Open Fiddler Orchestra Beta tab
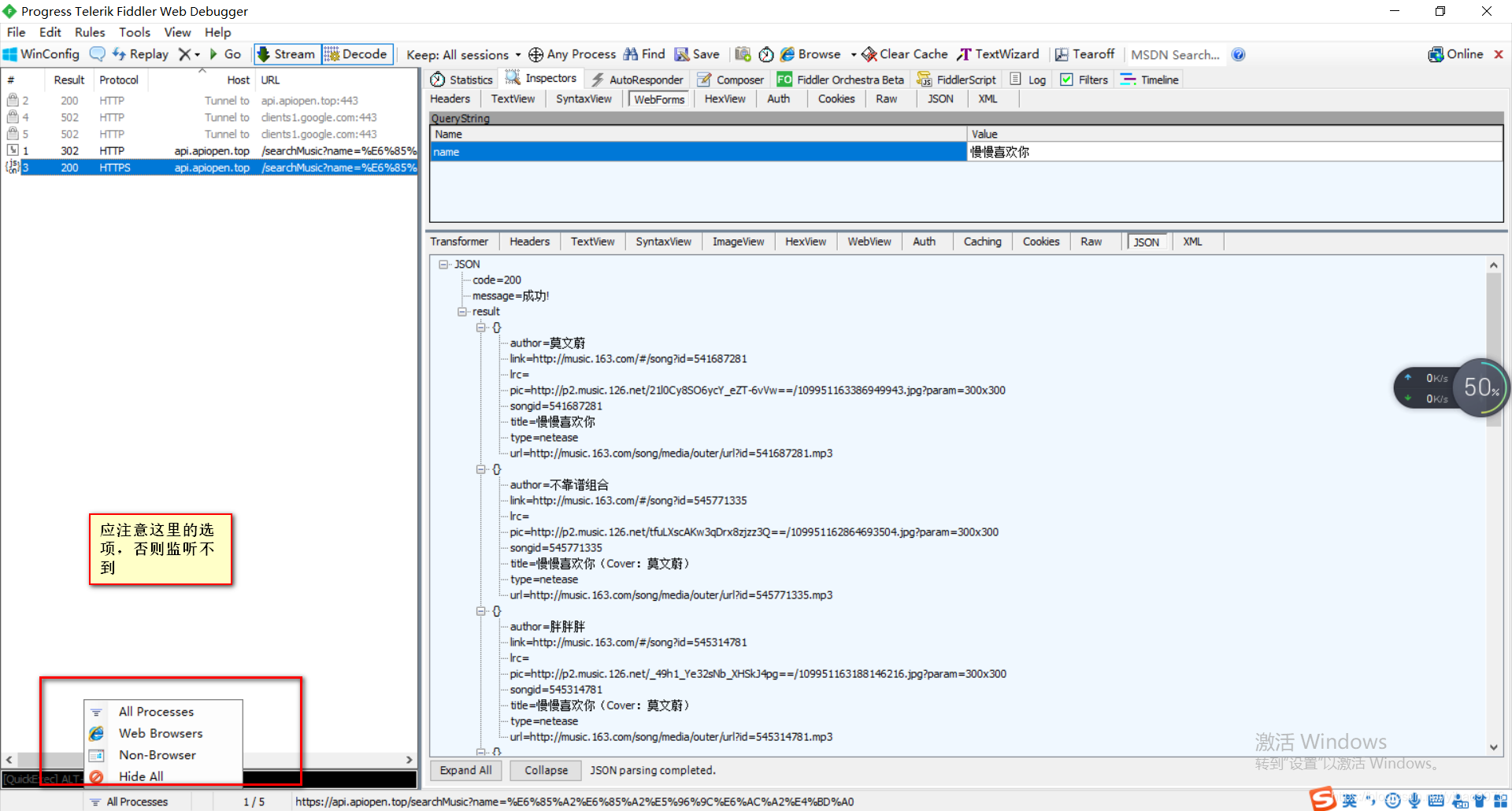This screenshot has height=811, width=1512. tap(840, 80)
